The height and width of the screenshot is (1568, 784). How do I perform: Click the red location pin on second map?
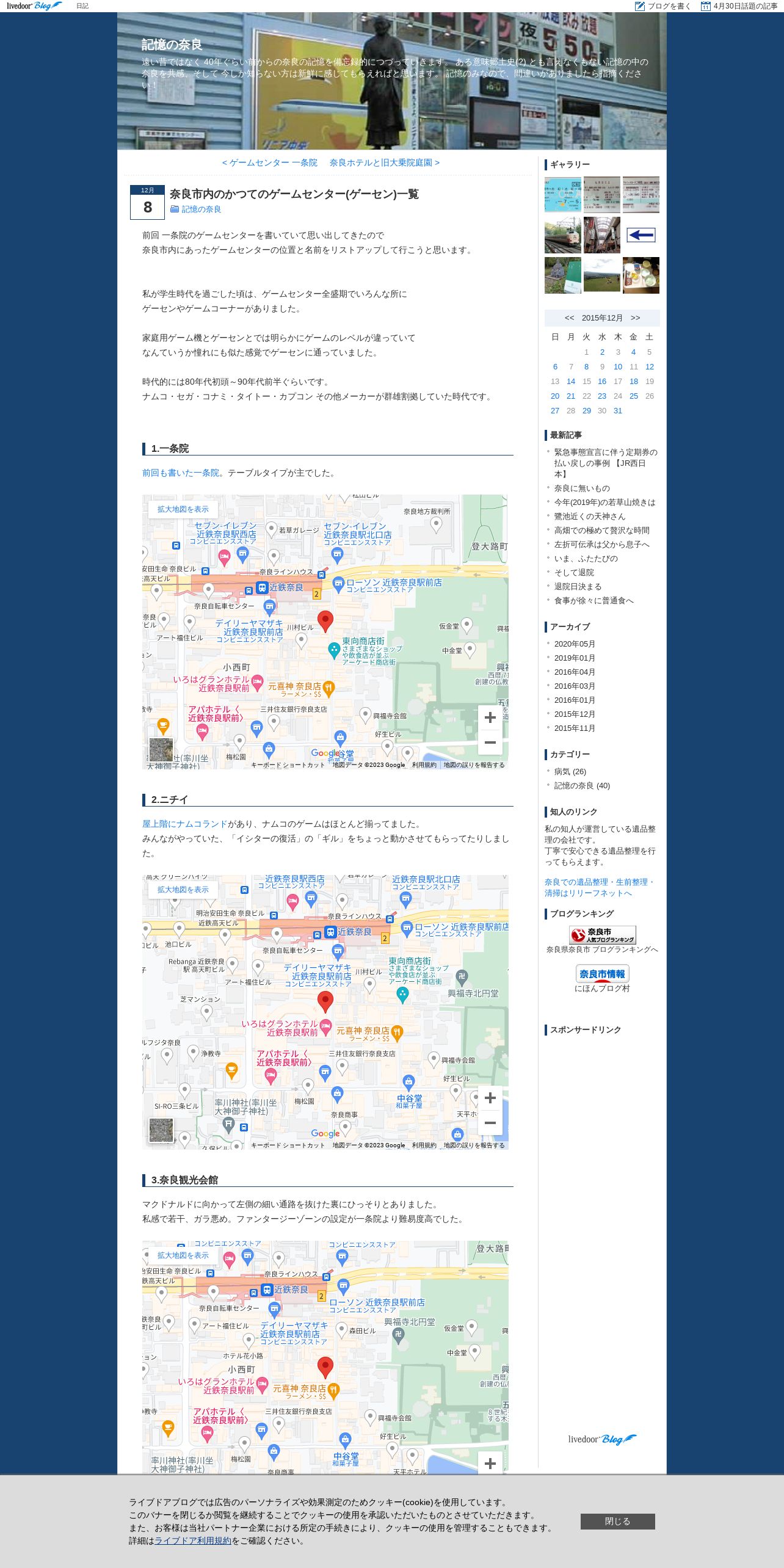(x=325, y=1002)
